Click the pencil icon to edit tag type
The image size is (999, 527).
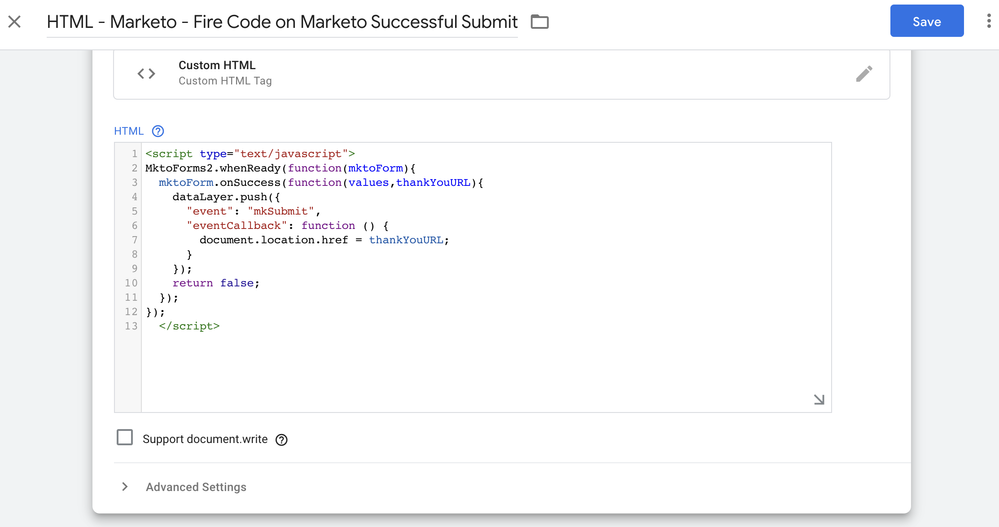(864, 73)
